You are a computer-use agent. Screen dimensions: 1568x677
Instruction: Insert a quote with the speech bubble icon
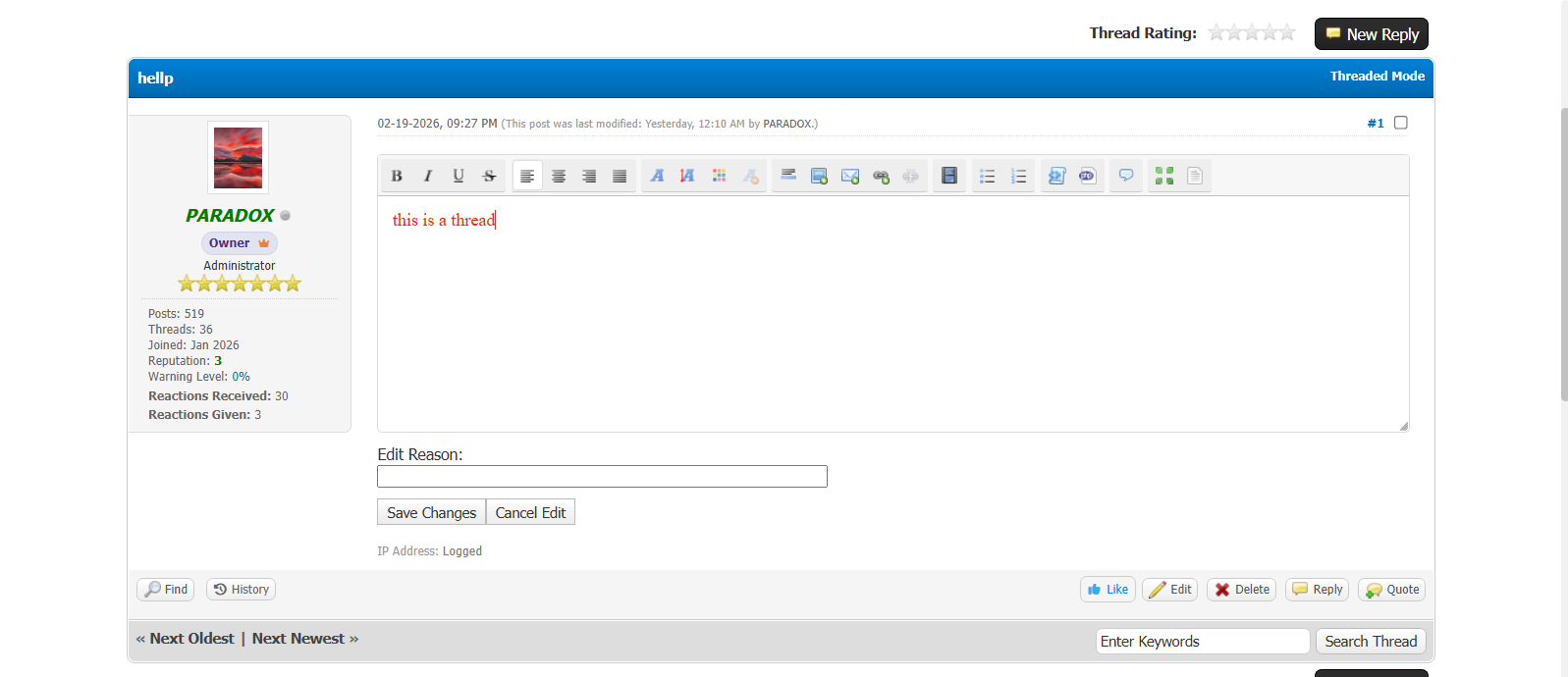coord(1126,176)
